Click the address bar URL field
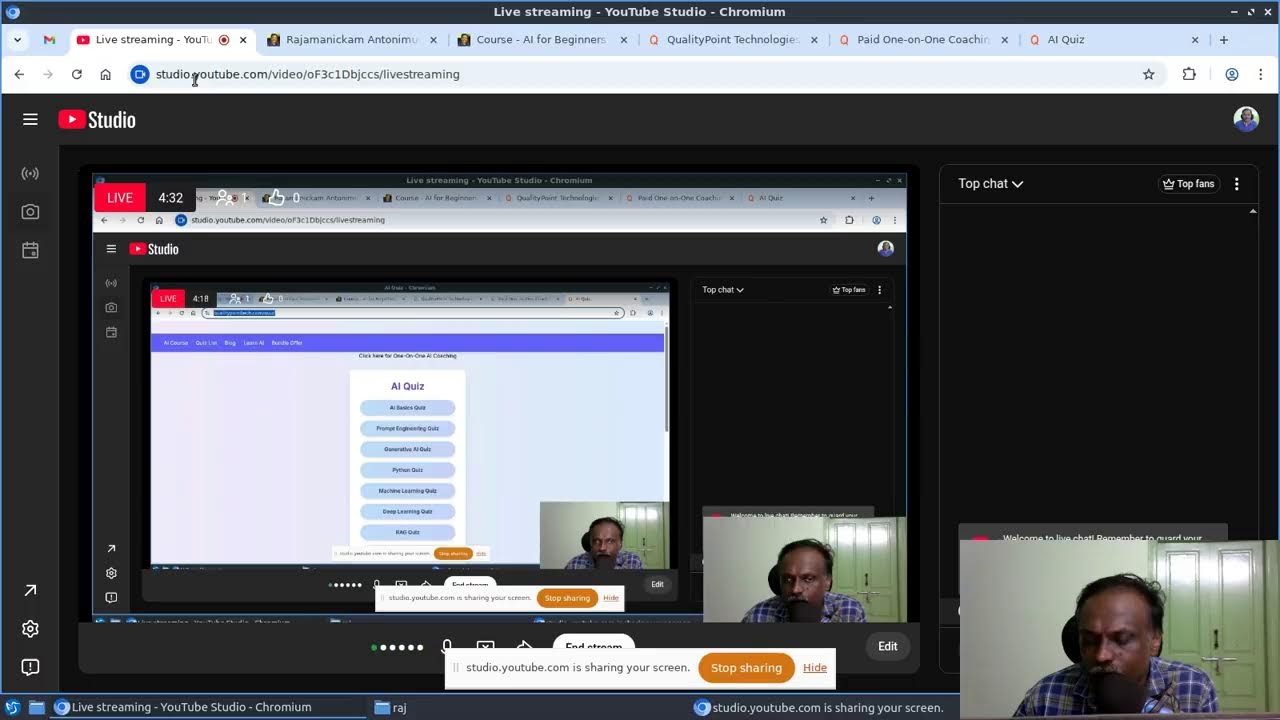Viewport: 1280px width, 720px height. 640,74
